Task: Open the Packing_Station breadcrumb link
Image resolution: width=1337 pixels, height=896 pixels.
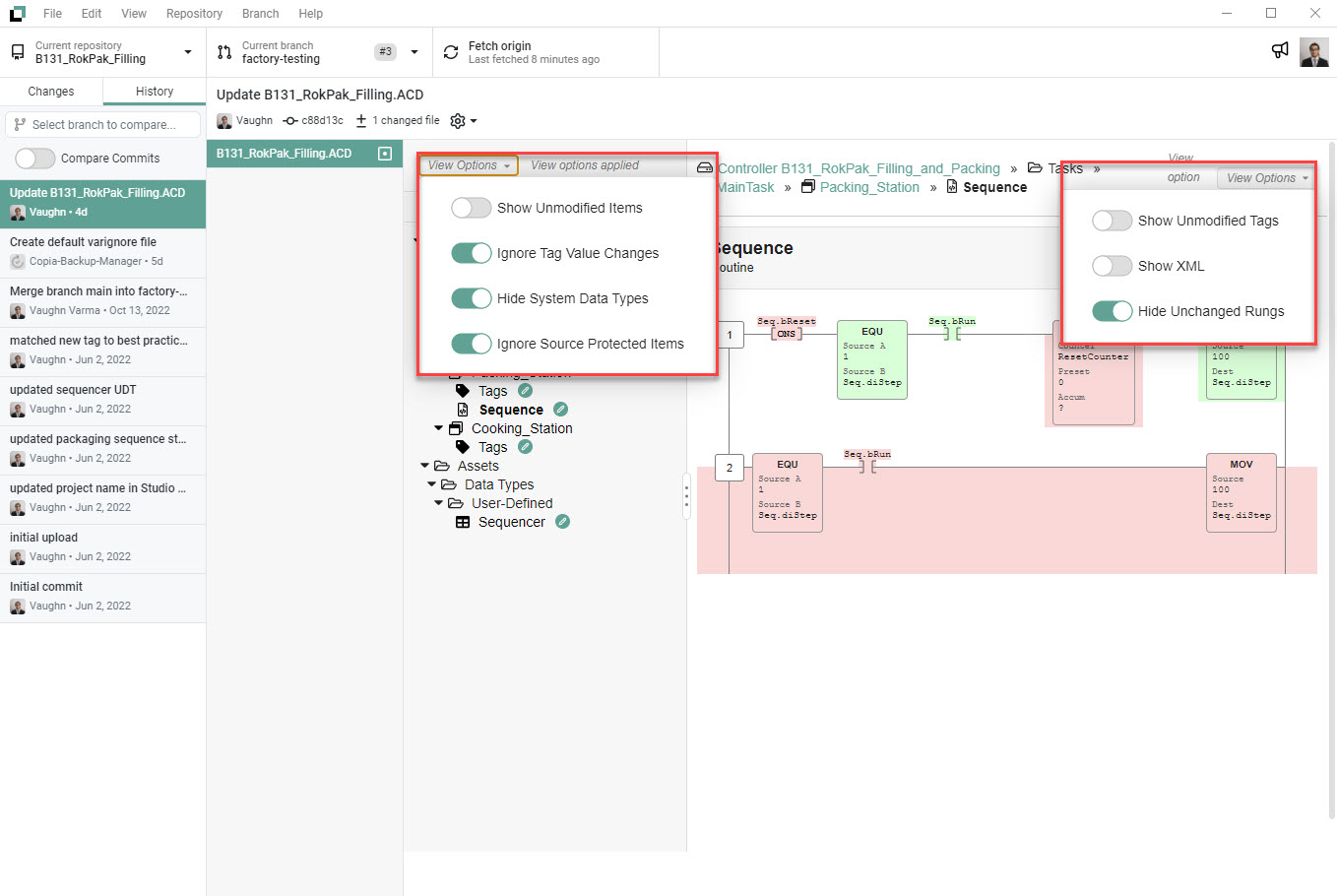Action: (870, 186)
